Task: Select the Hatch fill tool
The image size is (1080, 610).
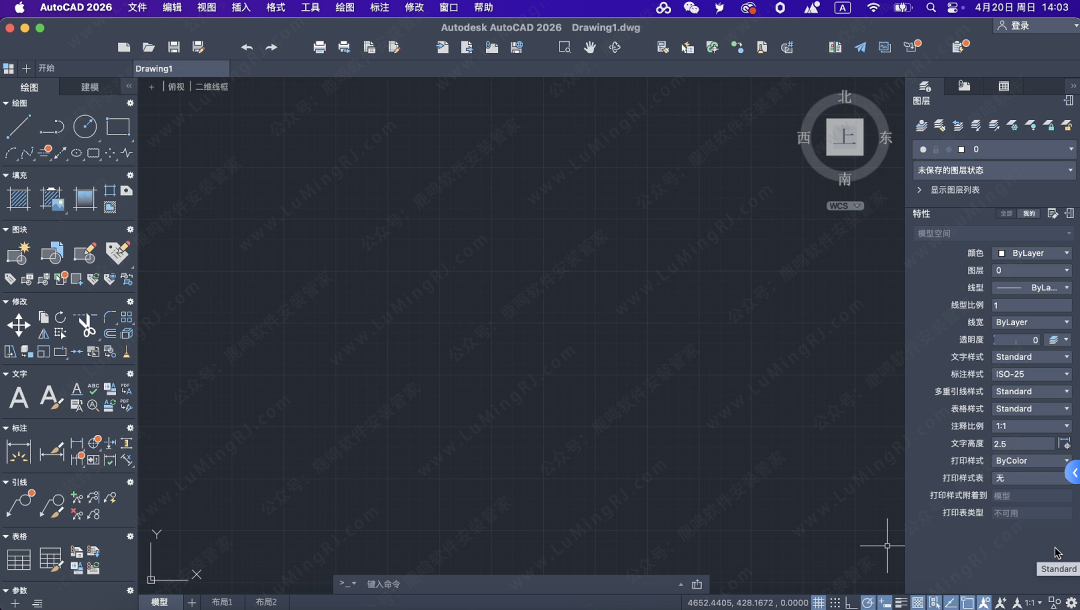Action: (x=18, y=198)
